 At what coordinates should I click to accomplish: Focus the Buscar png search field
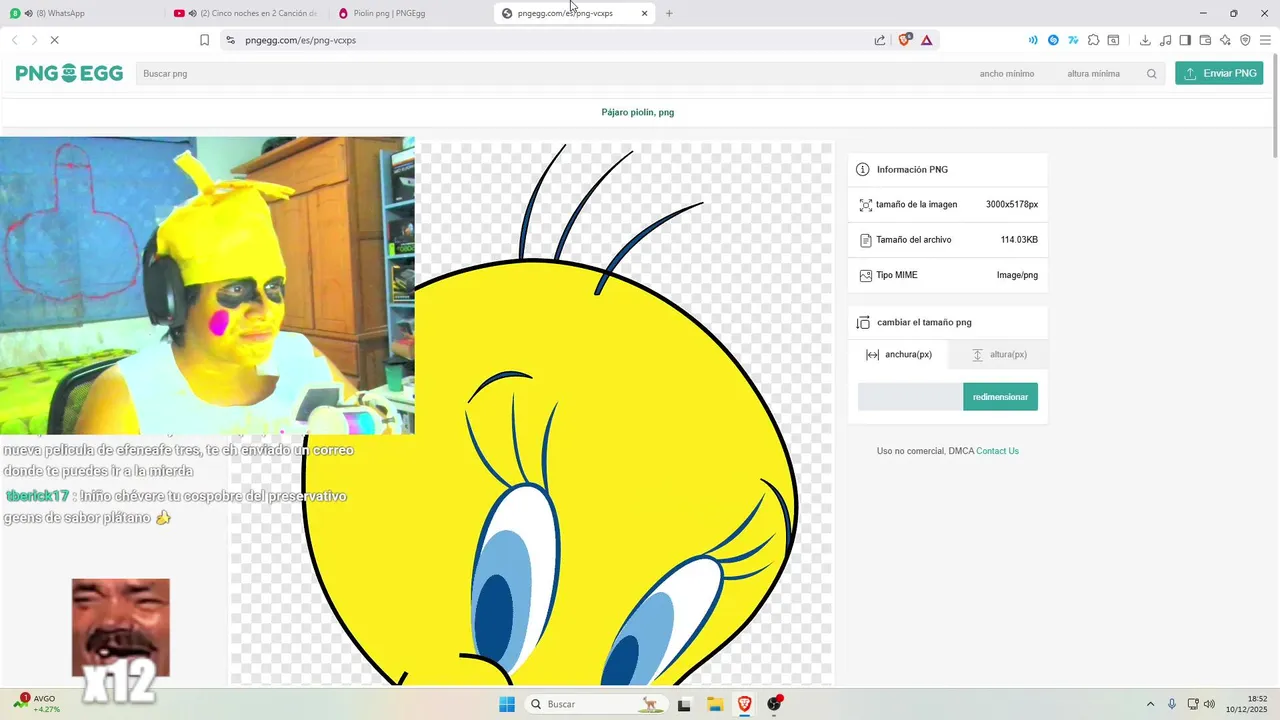click(x=550, y=74)
